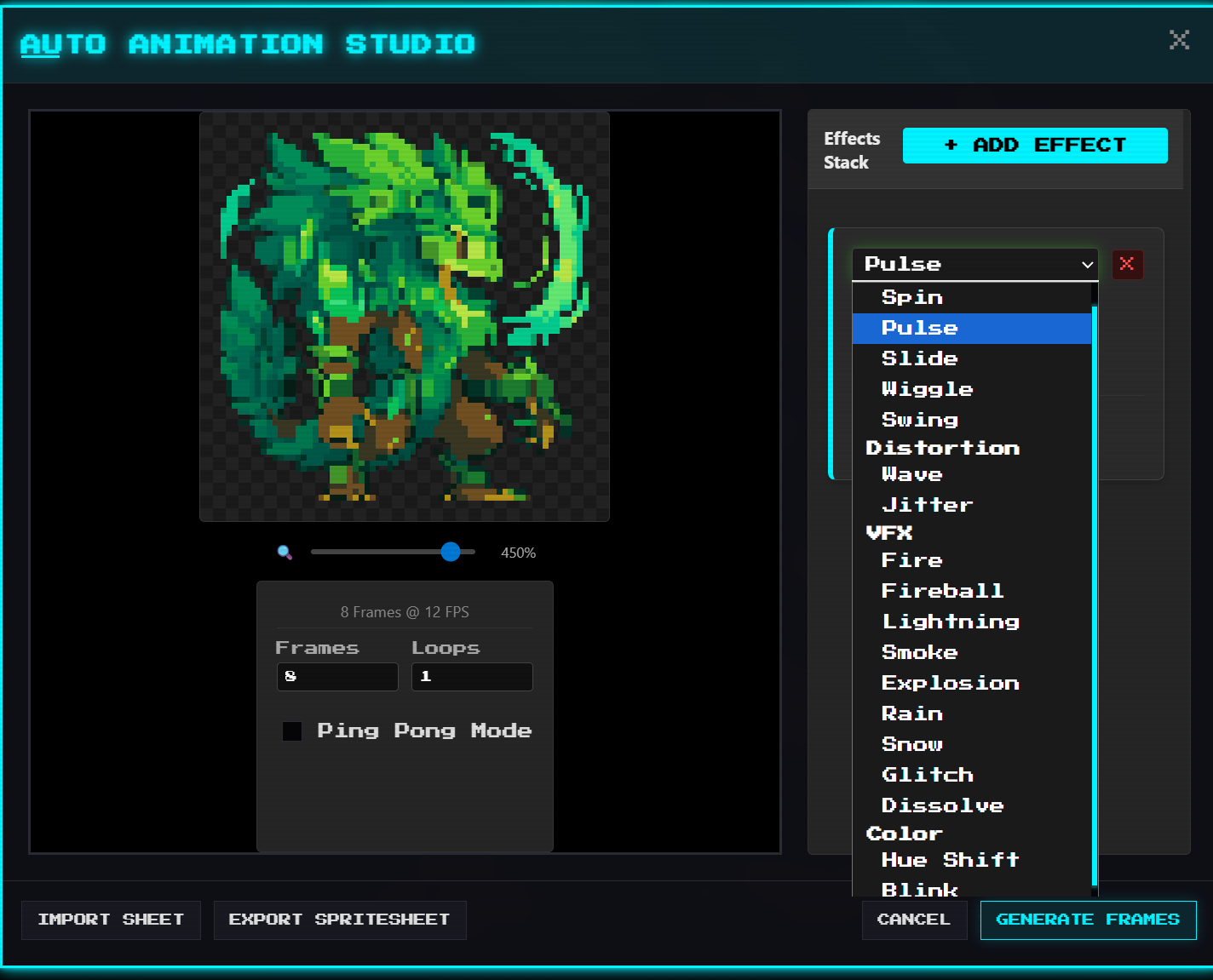The image size is (1213, 980).
Task: Click the sprite preview image
Action: click(405, 317)
